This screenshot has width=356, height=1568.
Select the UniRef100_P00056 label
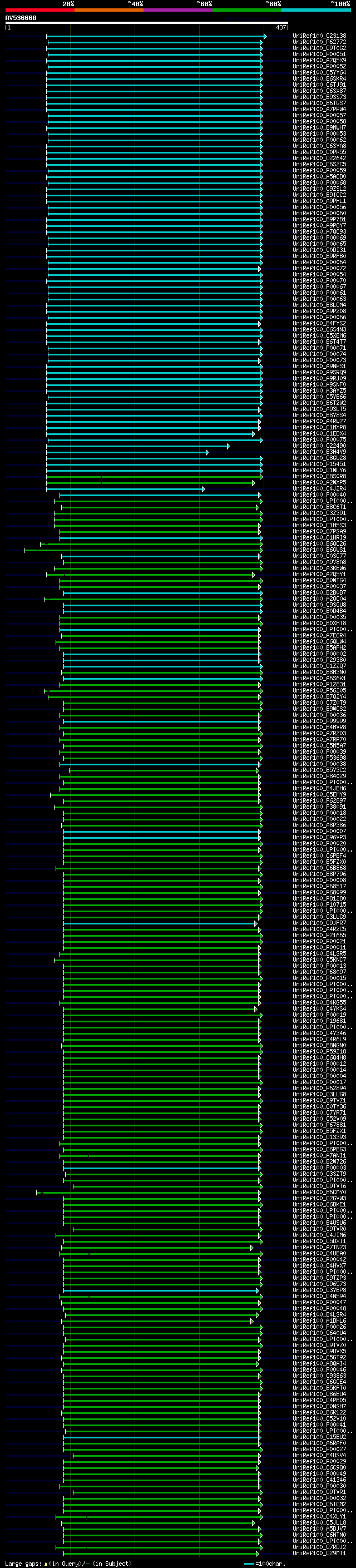(x=319, y=207)
